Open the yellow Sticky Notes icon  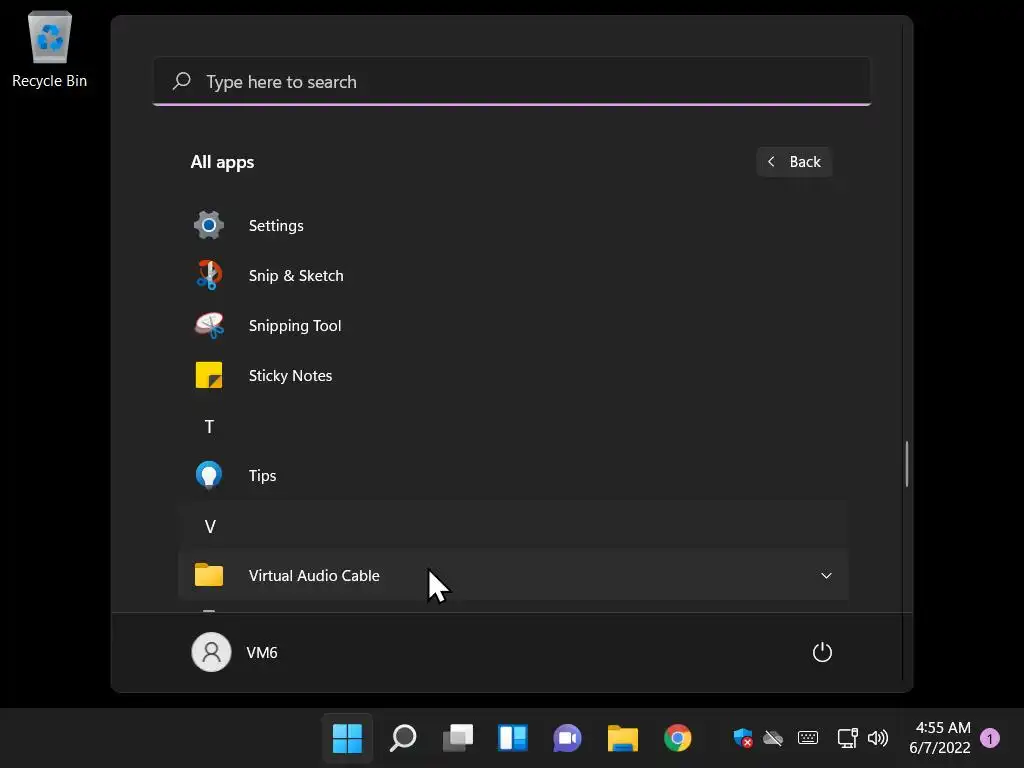coord(209,376)
